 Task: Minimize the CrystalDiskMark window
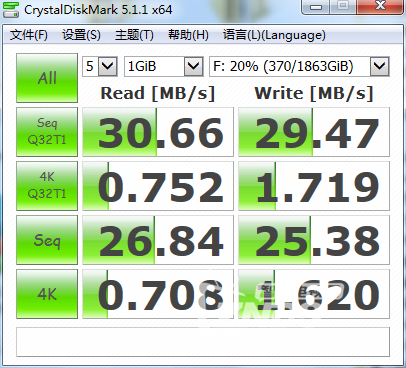click(316, 6)
